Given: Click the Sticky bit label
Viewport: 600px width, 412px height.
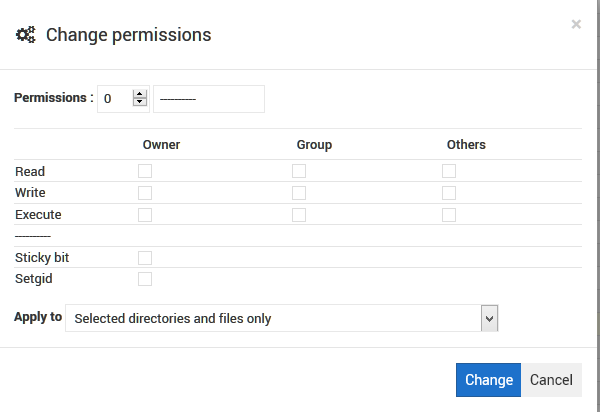Looking at the screenshot, I should (42, 257).
